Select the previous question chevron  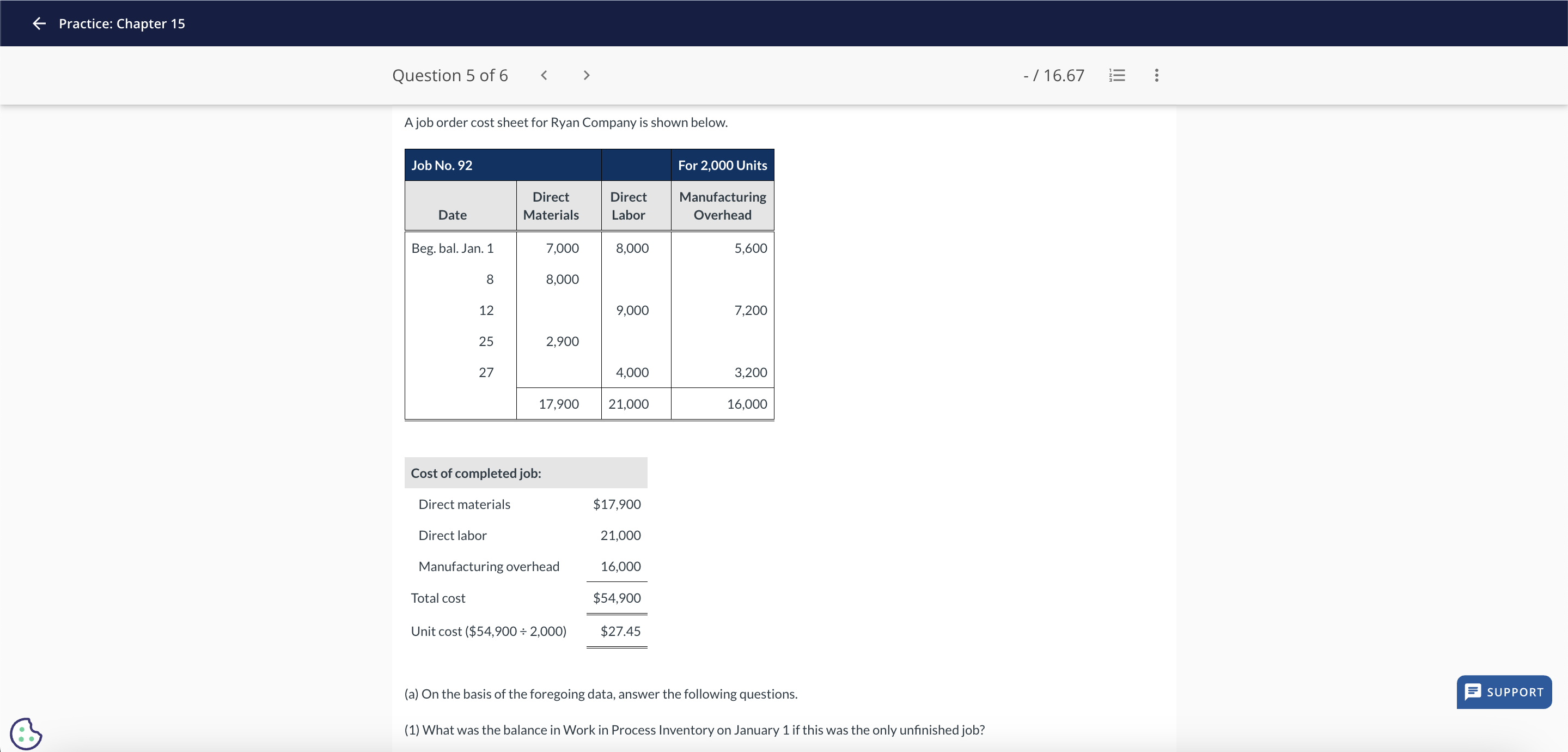[544, 75]
